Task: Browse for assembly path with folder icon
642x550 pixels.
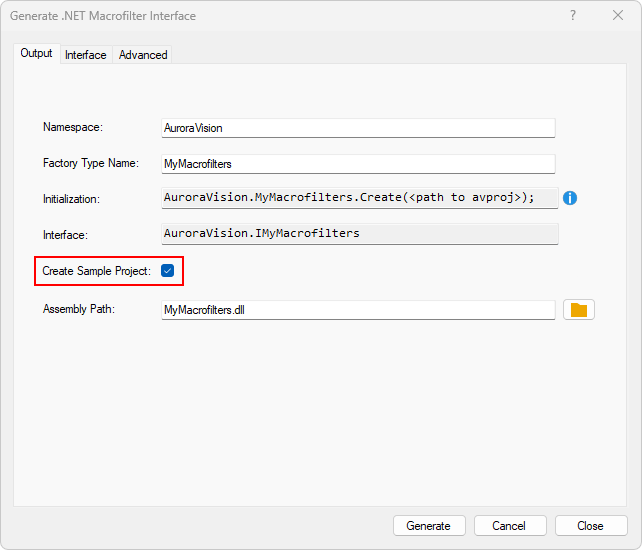Action: (578, 310)
